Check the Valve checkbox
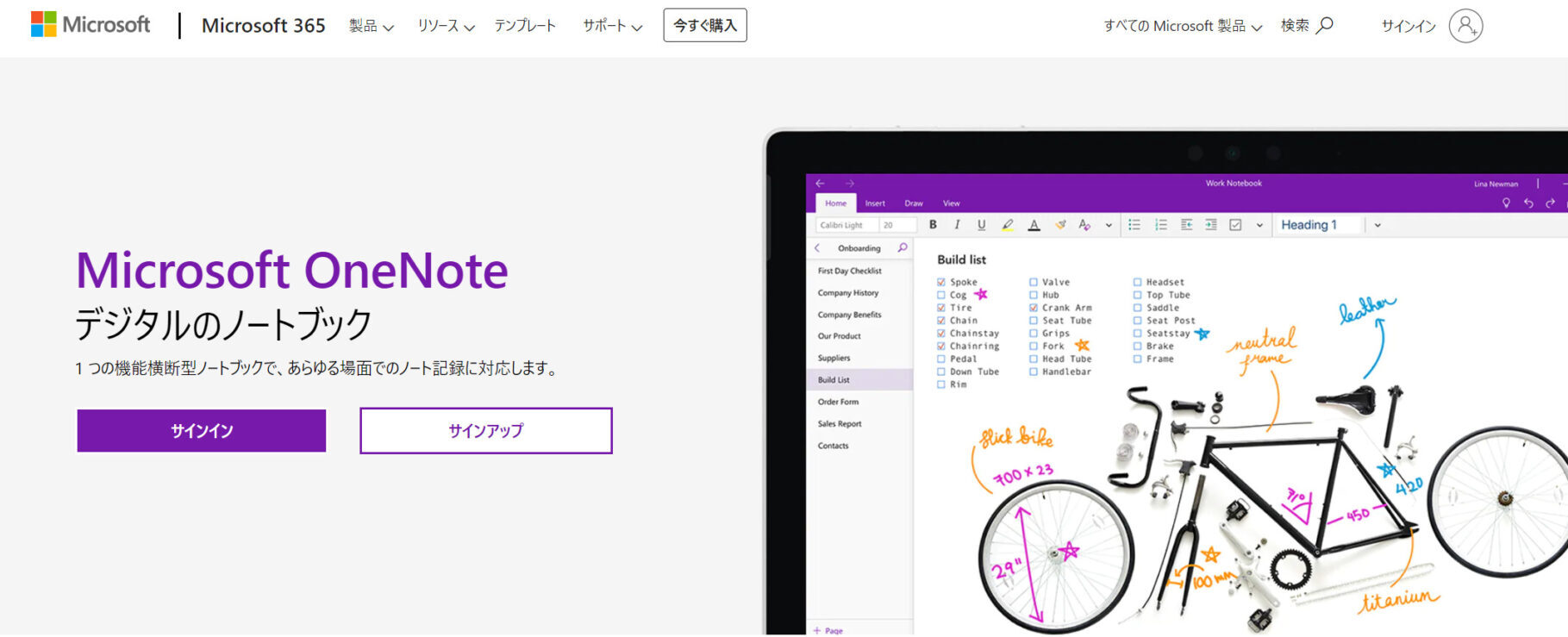 [1034, 282]
